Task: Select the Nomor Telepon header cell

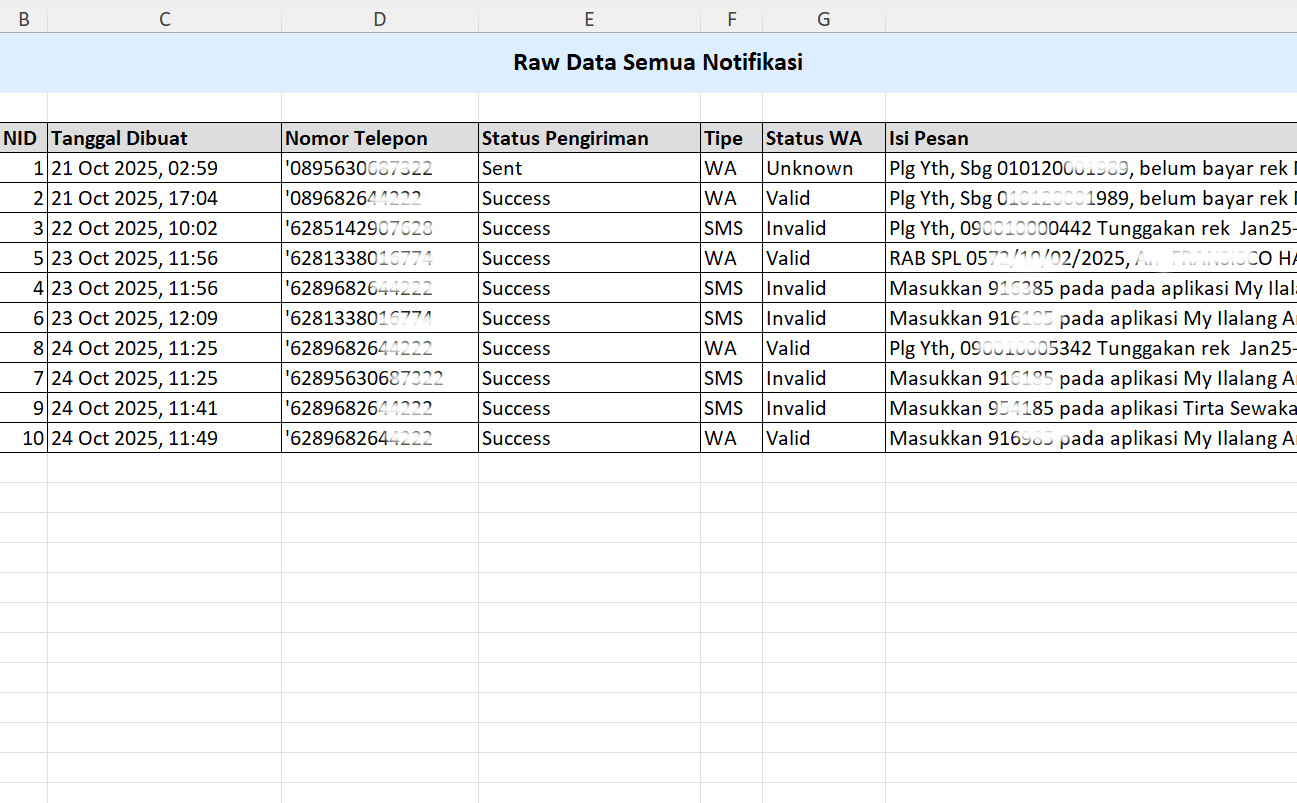Action: click(379, 138)
